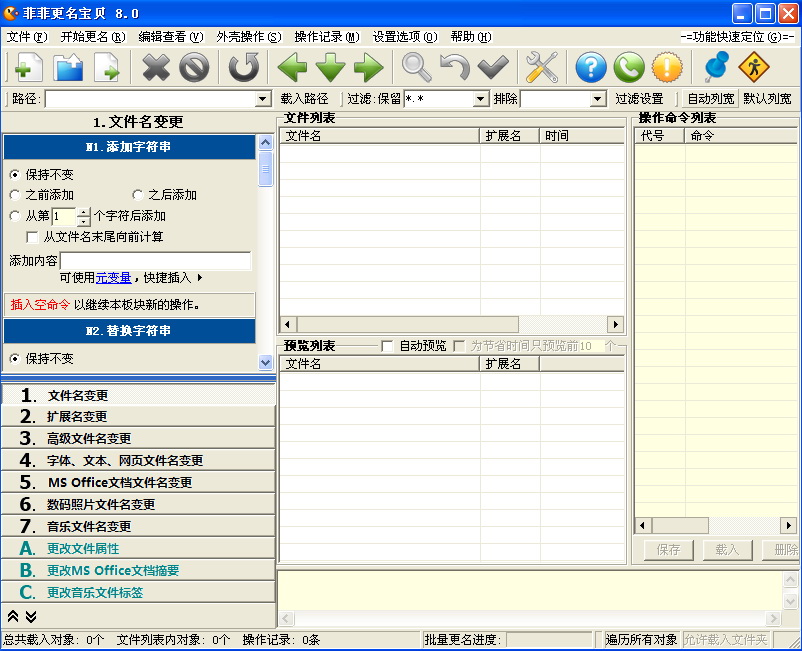Select A. 更改文件属性 category

(x=138, y=548)
